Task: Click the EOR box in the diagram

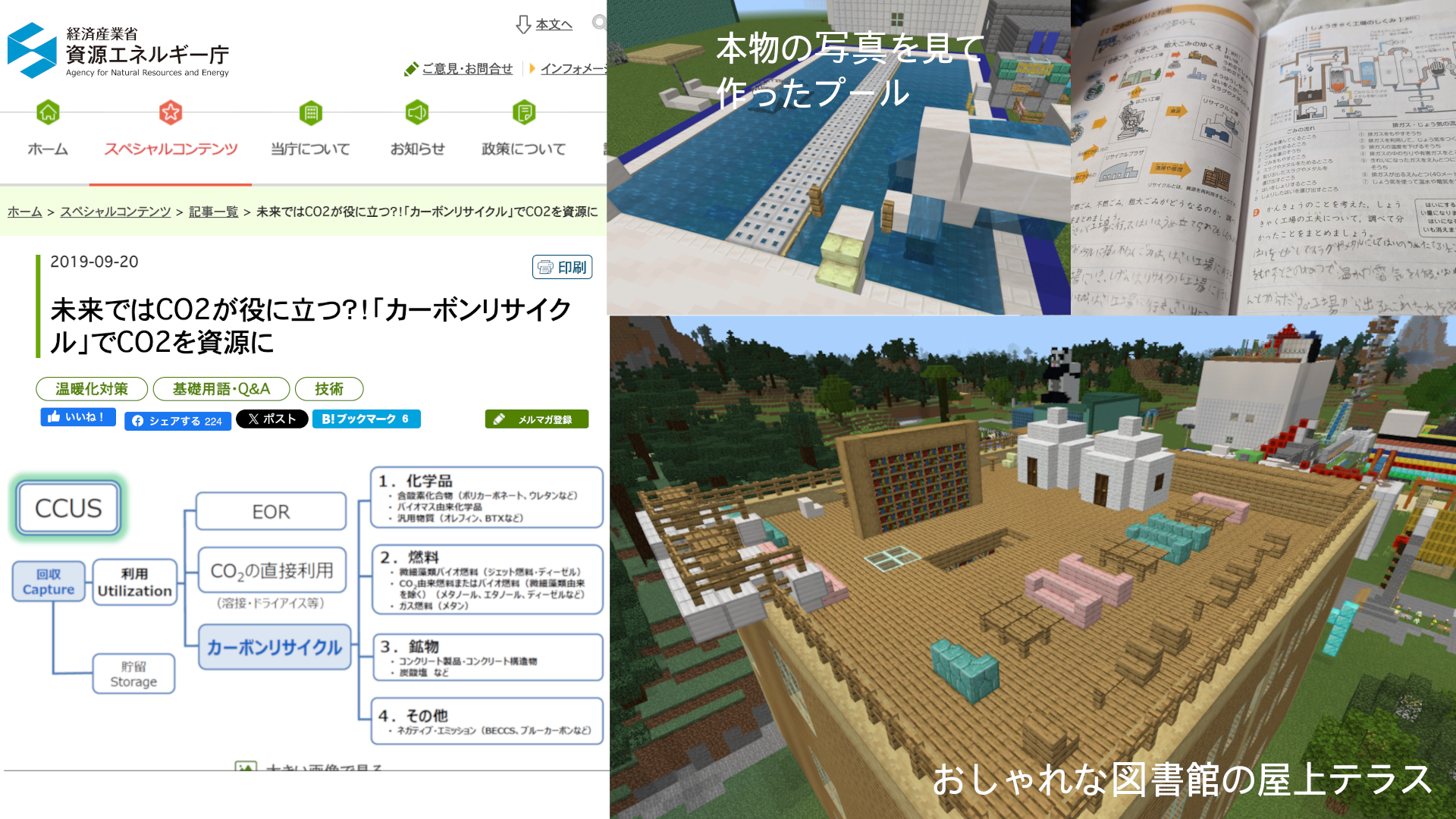Action: click(271, 512)
